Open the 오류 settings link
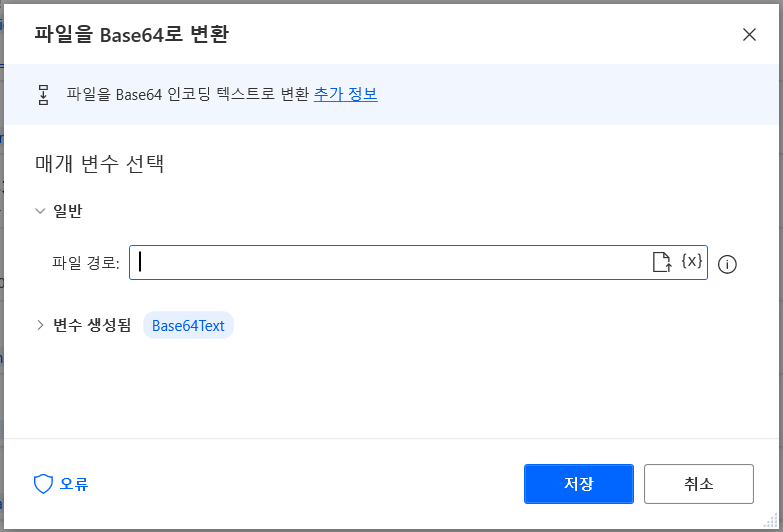783x532 pixels. (x=74, y=484)
